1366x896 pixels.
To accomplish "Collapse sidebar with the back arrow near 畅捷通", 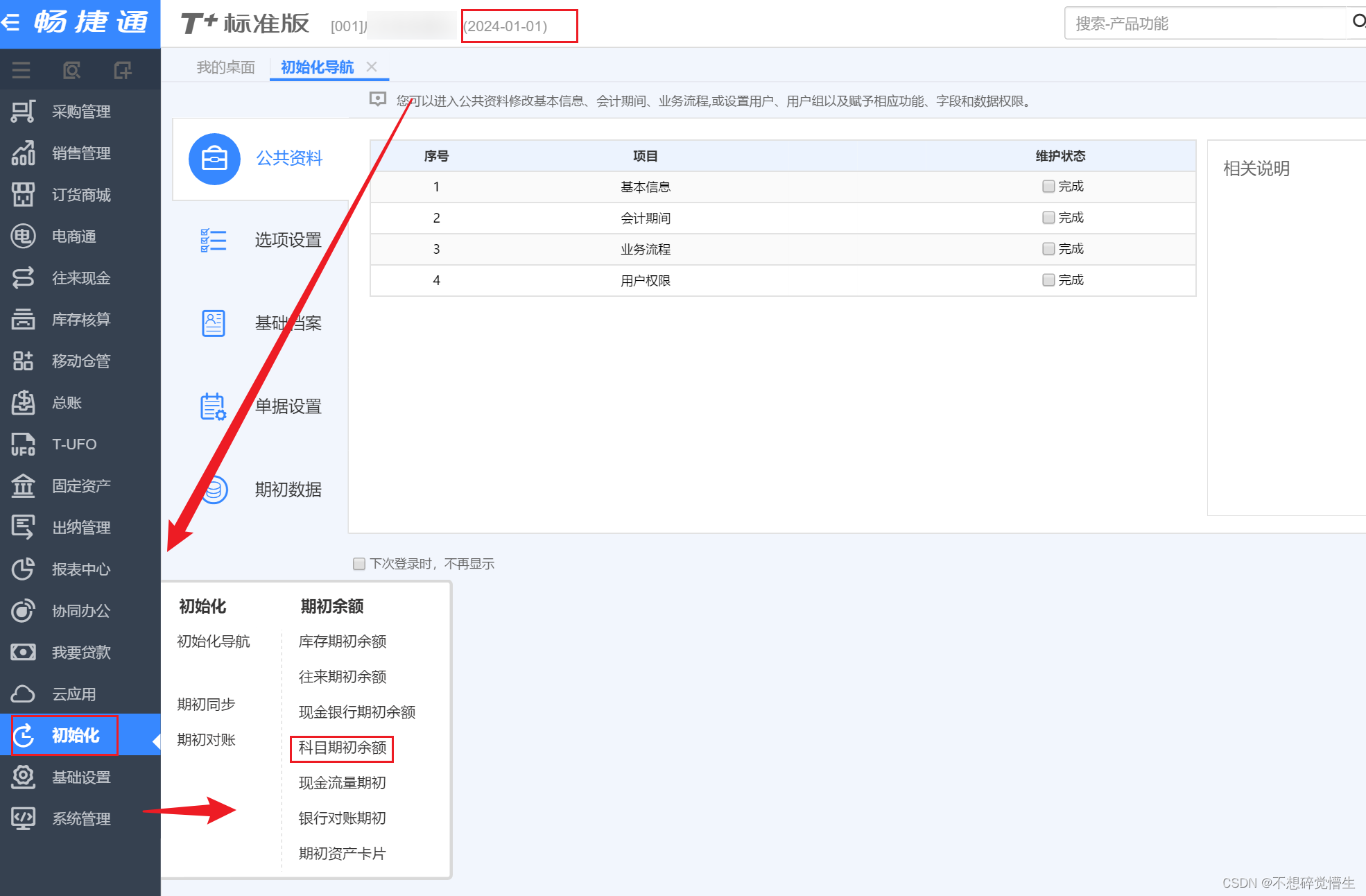I will point(11,23).
